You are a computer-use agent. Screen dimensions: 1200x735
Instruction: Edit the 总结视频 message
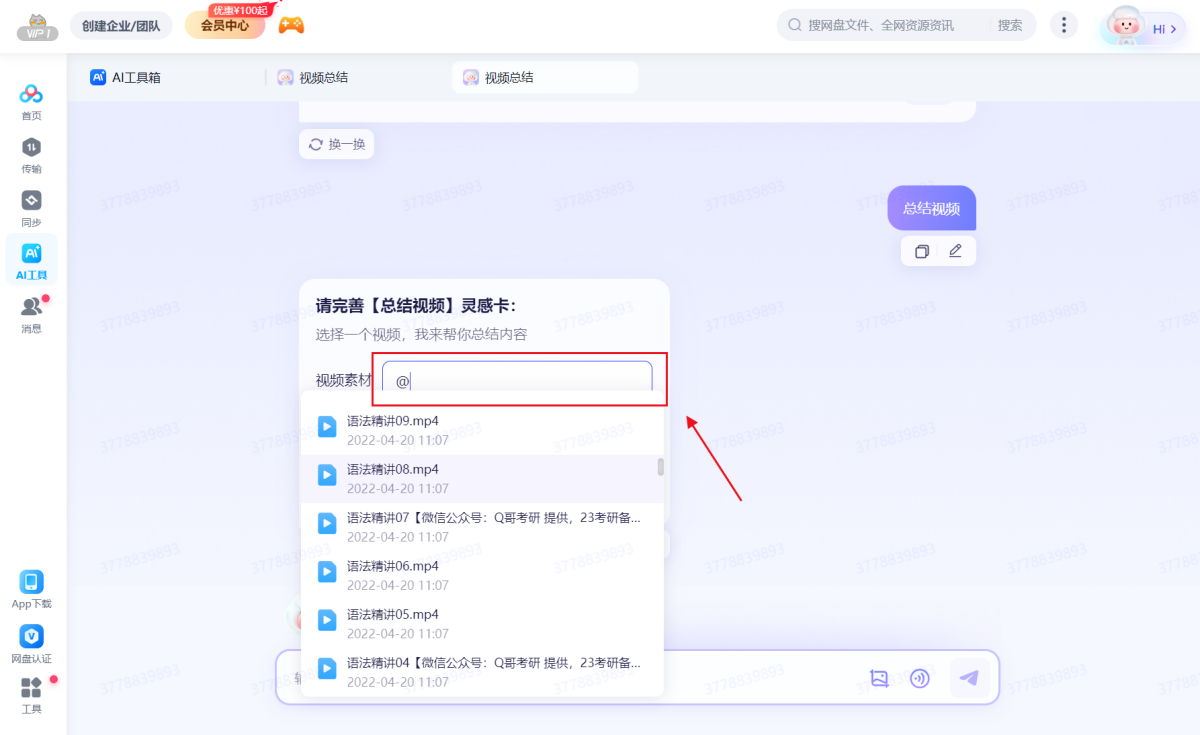tap(955, 251)
